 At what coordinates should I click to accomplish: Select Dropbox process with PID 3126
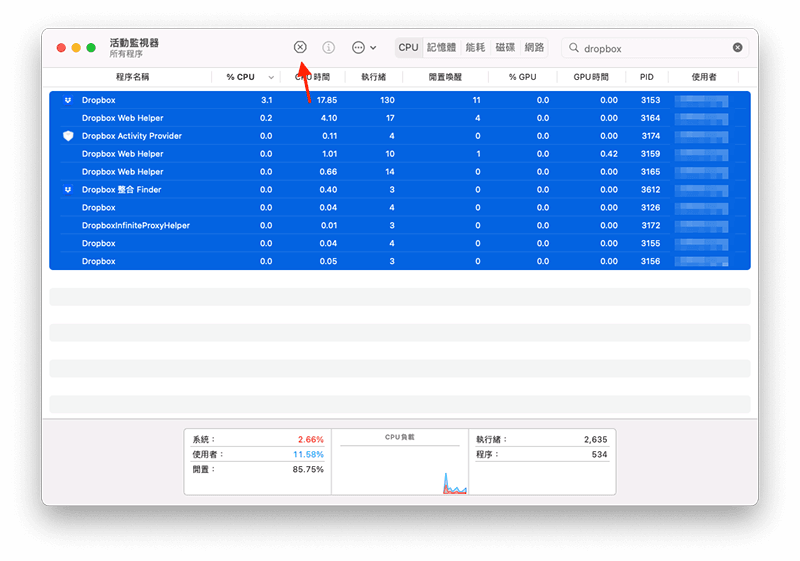click(x=400, y=207)
